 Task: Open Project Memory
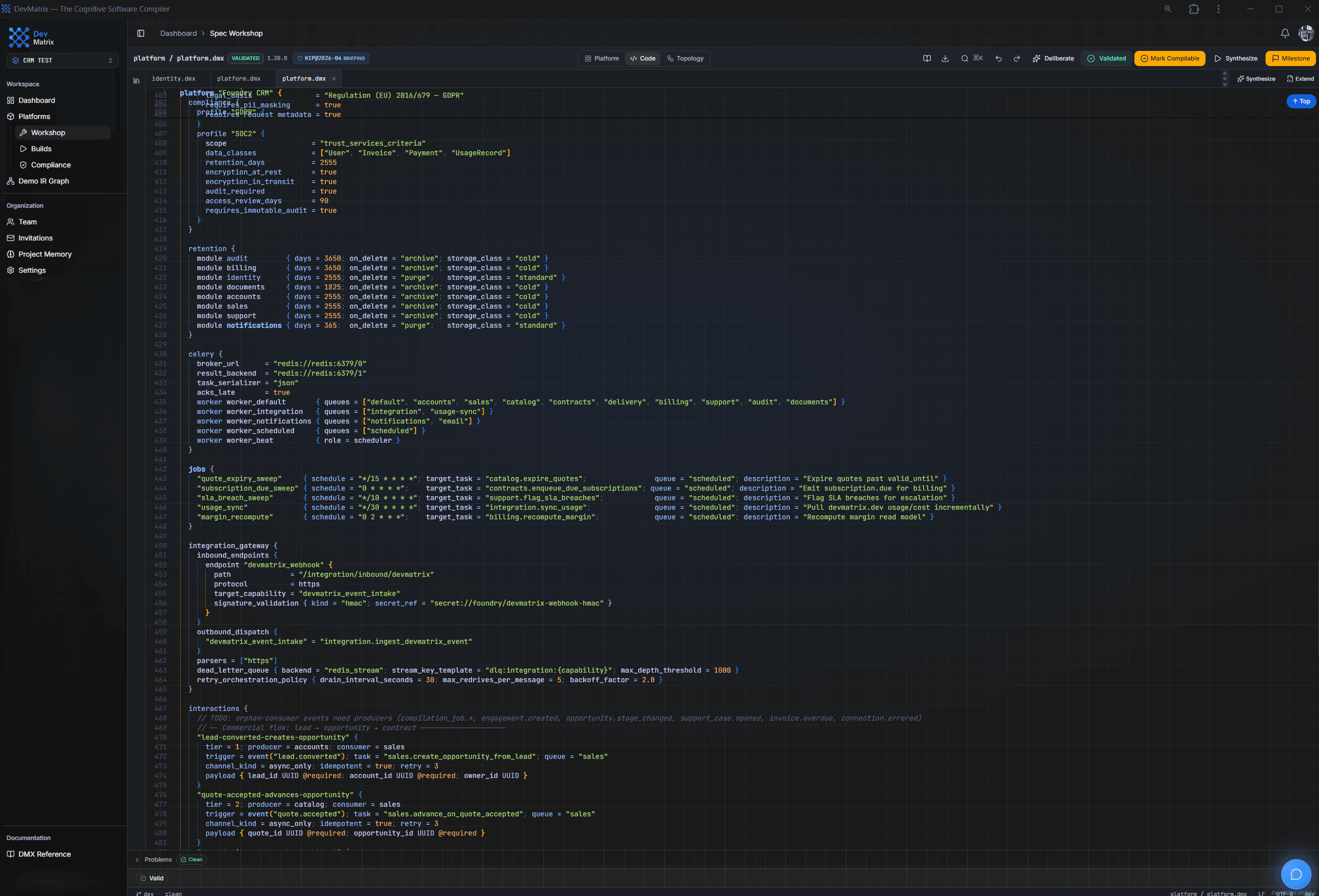pos(45,254)
